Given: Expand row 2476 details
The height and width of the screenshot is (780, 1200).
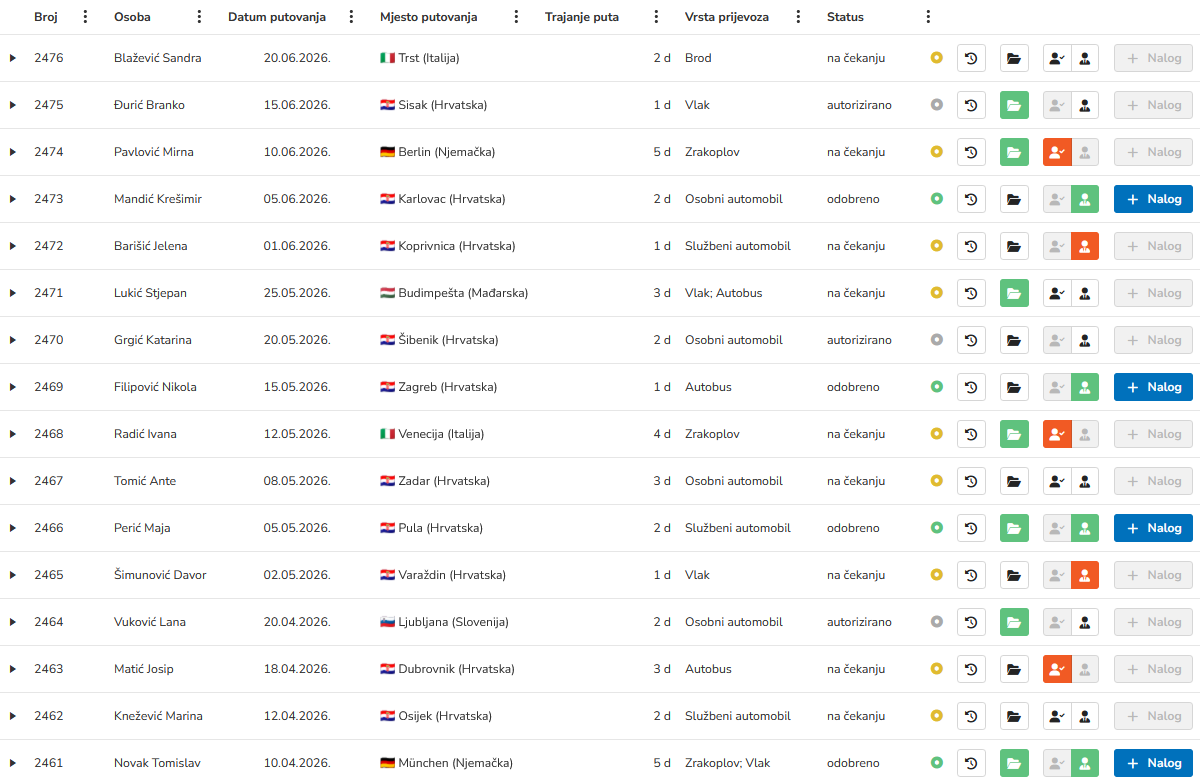Looking at the screenshot, I should [x=13, y=58].
